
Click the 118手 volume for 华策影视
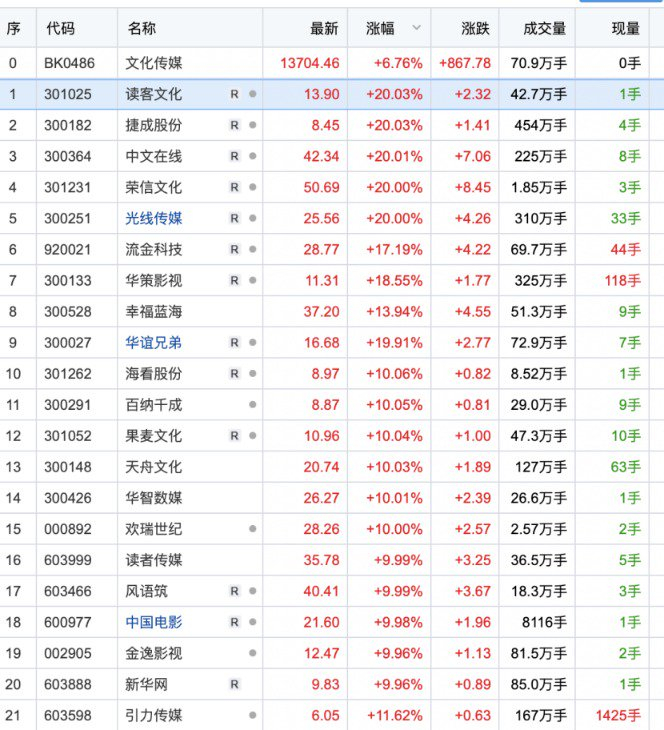pyautogui.click(x=623, y=280)
